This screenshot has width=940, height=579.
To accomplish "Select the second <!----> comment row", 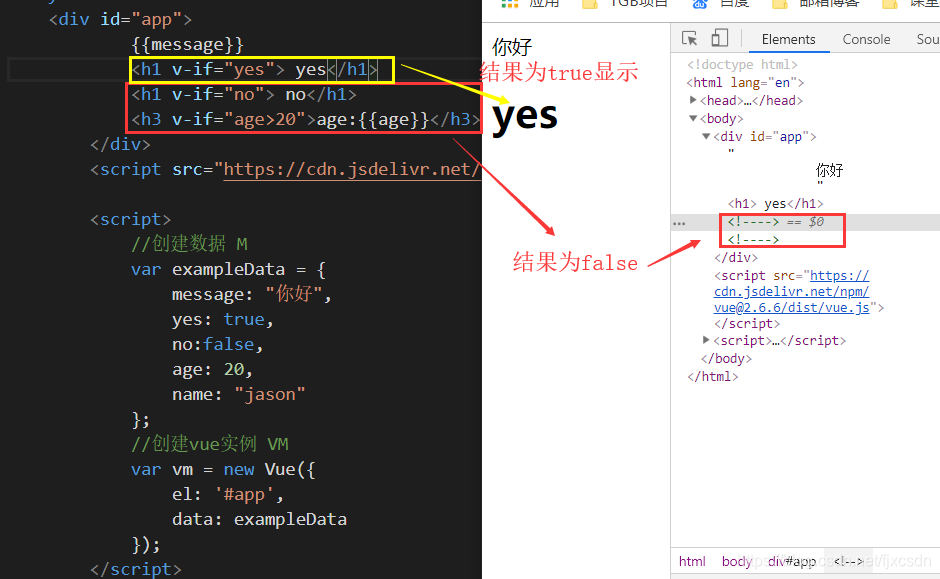I will coord(753,240).
